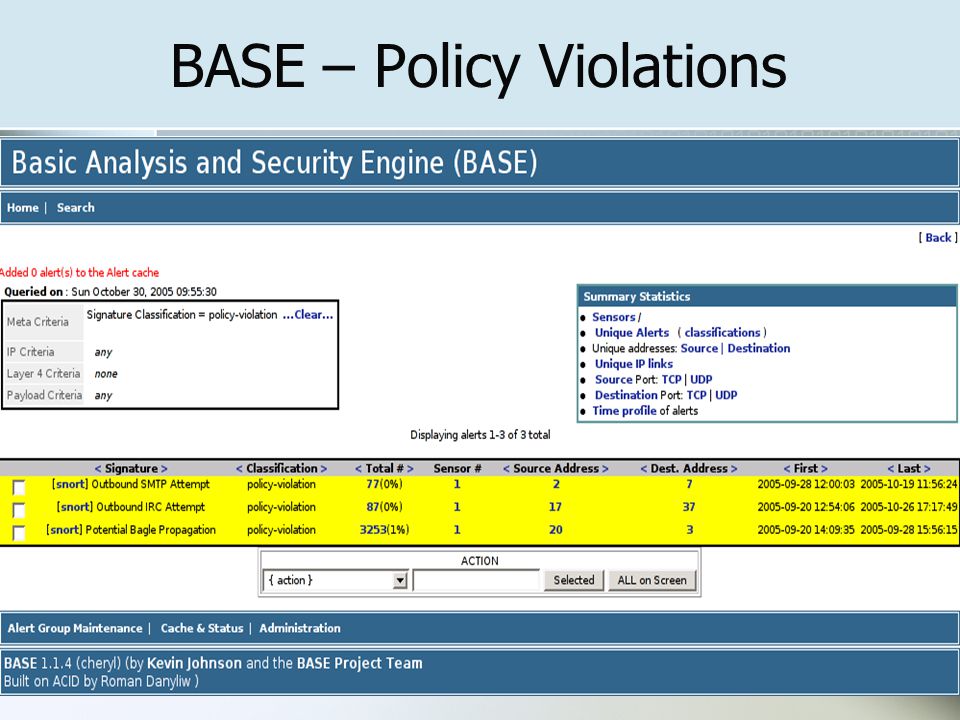The image size is (960, 720).
Task: Open the { action } dropdown
Action: pyautogui.click(x=336, y=580)
